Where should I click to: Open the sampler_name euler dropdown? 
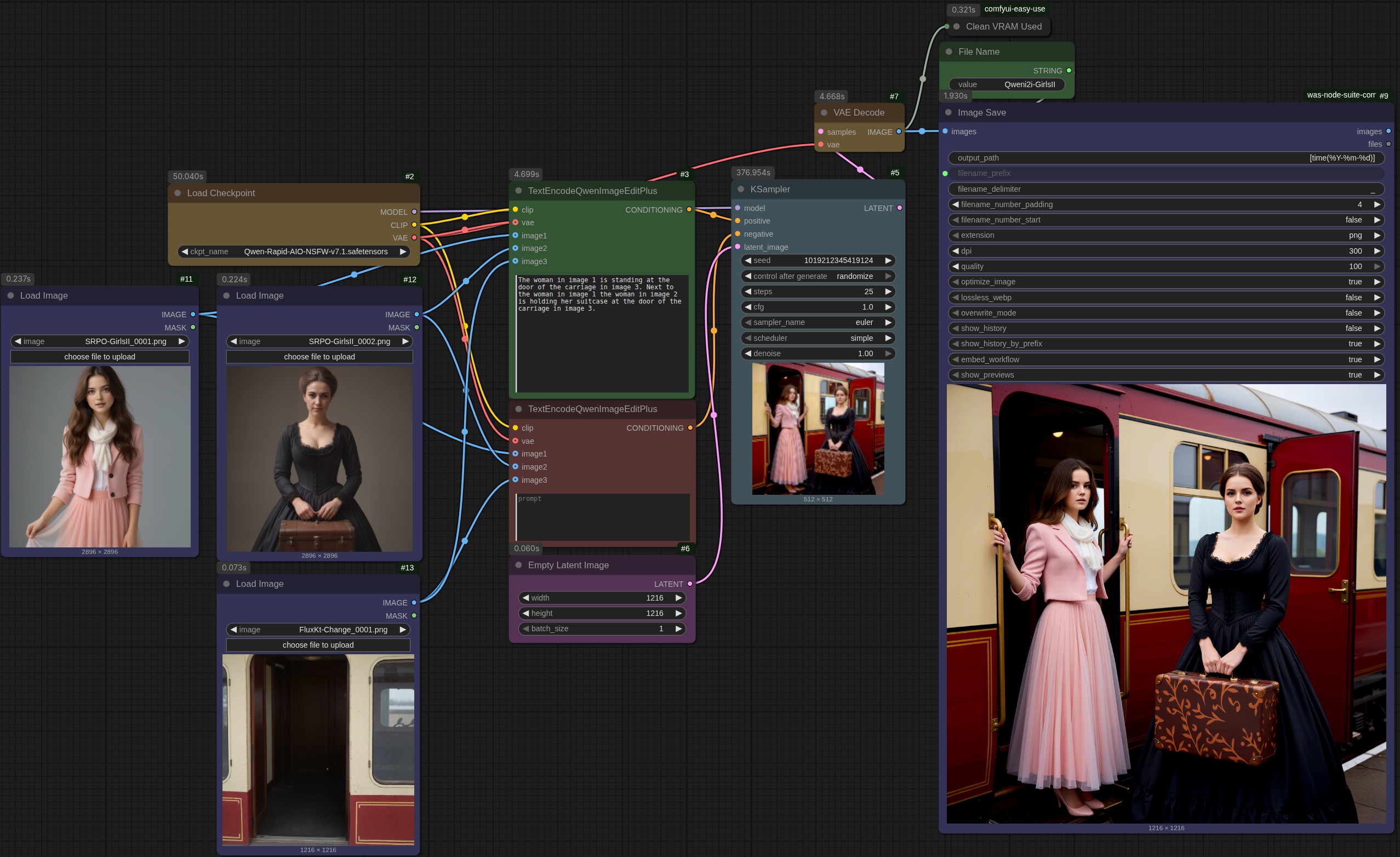click(817, 322)
